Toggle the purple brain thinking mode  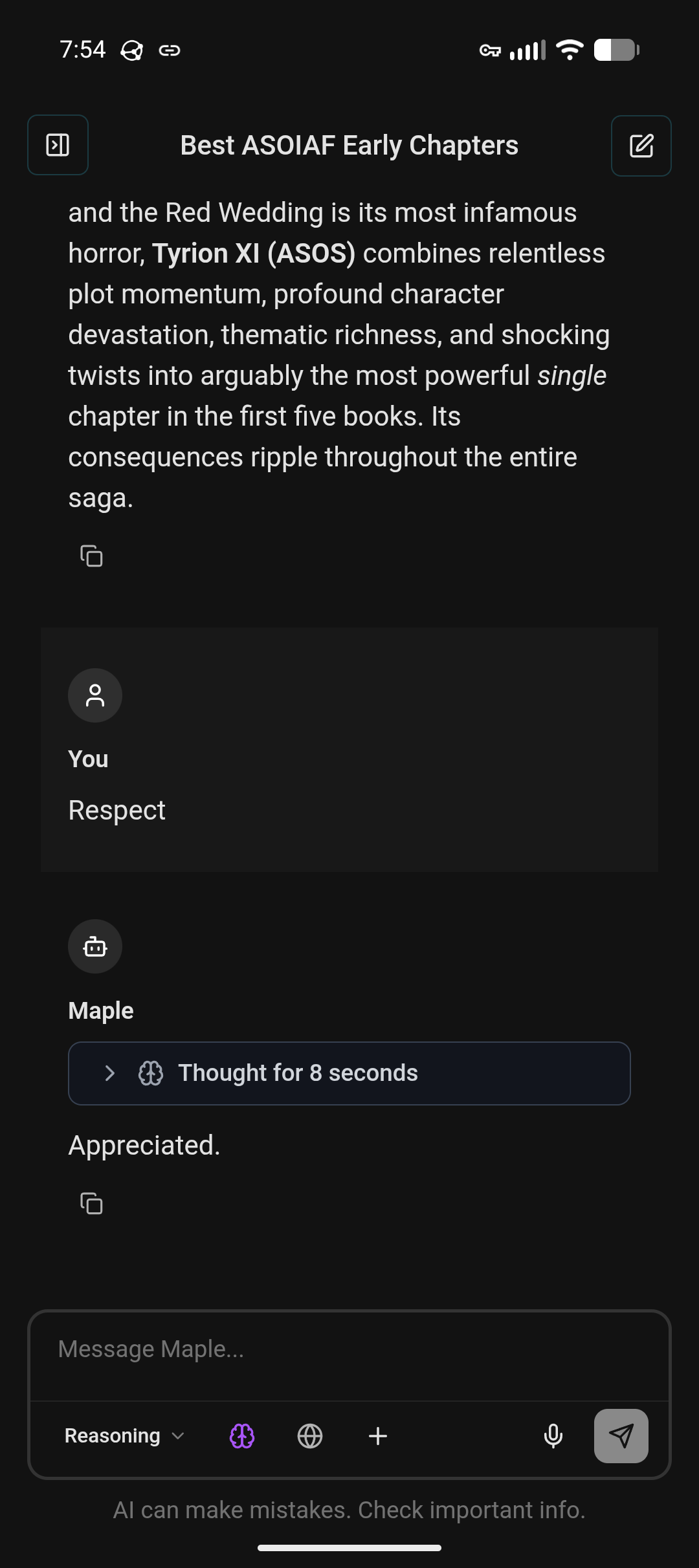(242, 1436)
